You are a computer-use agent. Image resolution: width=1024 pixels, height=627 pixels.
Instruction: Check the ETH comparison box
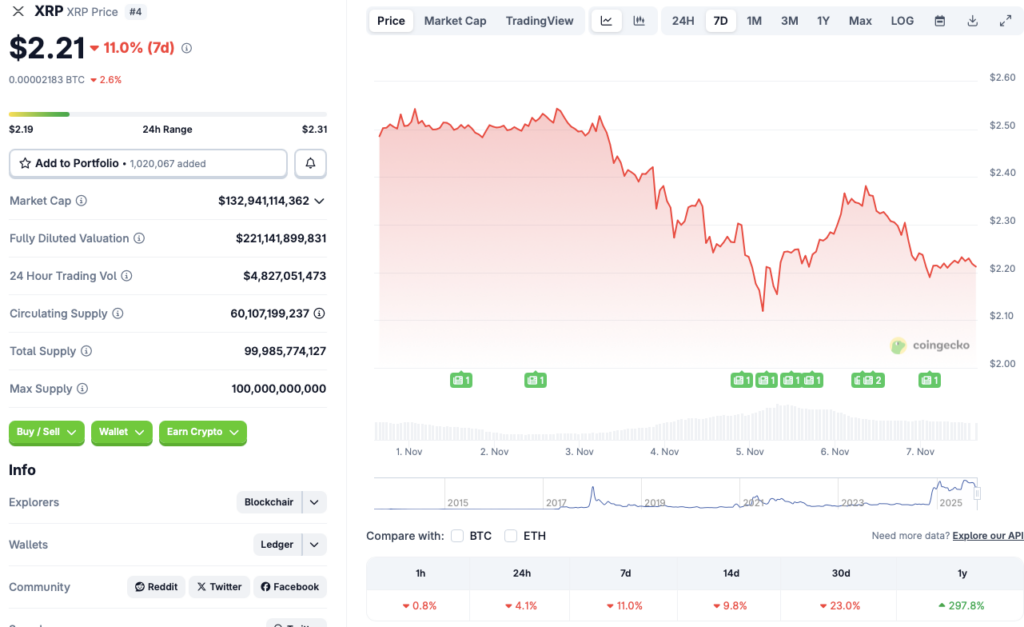[510, 535]
